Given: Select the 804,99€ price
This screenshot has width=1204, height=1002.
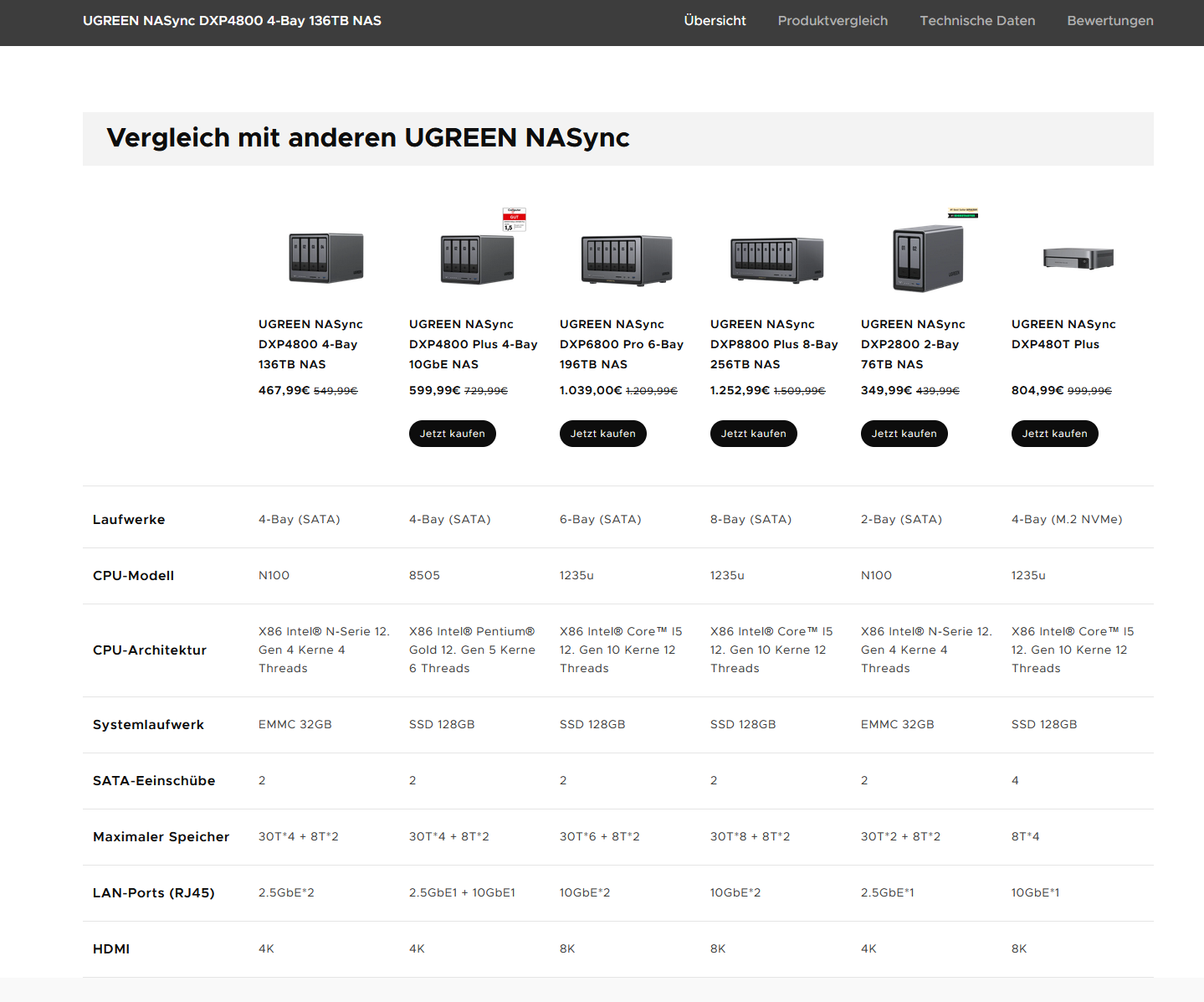Looking at the screenshot, I should pyautogui.click(x=1037, y=390).
